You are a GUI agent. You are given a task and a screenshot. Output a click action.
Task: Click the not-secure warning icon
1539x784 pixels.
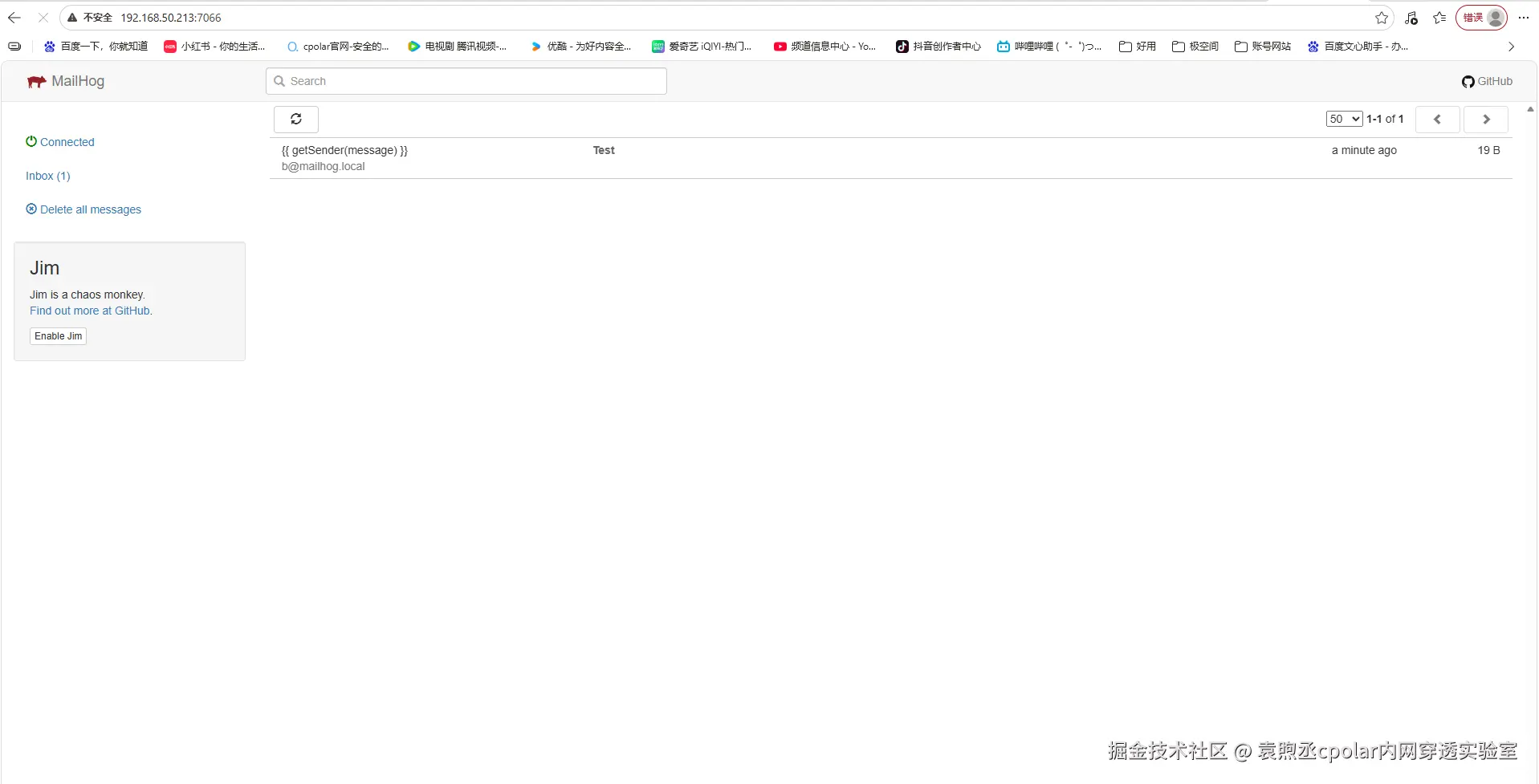coord(72,18)
